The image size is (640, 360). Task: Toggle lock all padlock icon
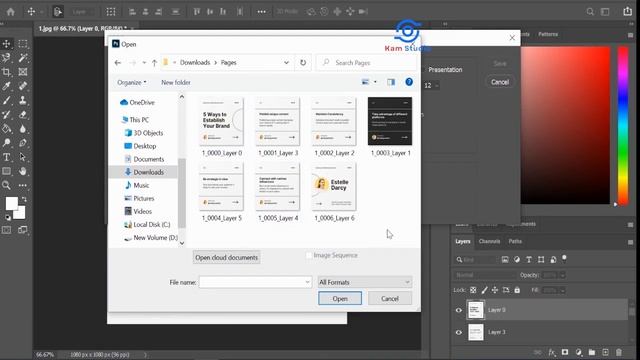click(517, 290)
